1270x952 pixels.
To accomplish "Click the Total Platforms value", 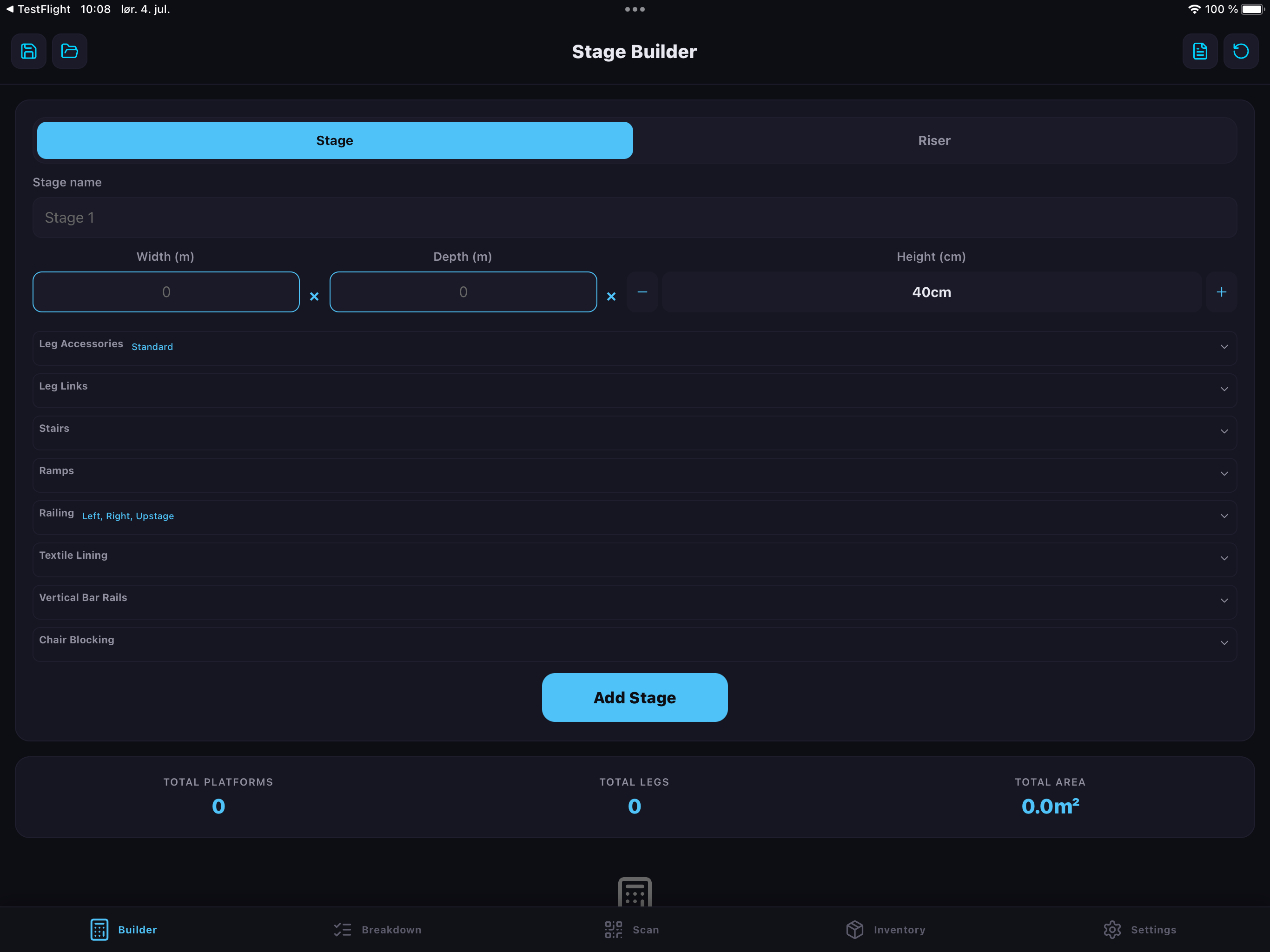I will (218, 806).
